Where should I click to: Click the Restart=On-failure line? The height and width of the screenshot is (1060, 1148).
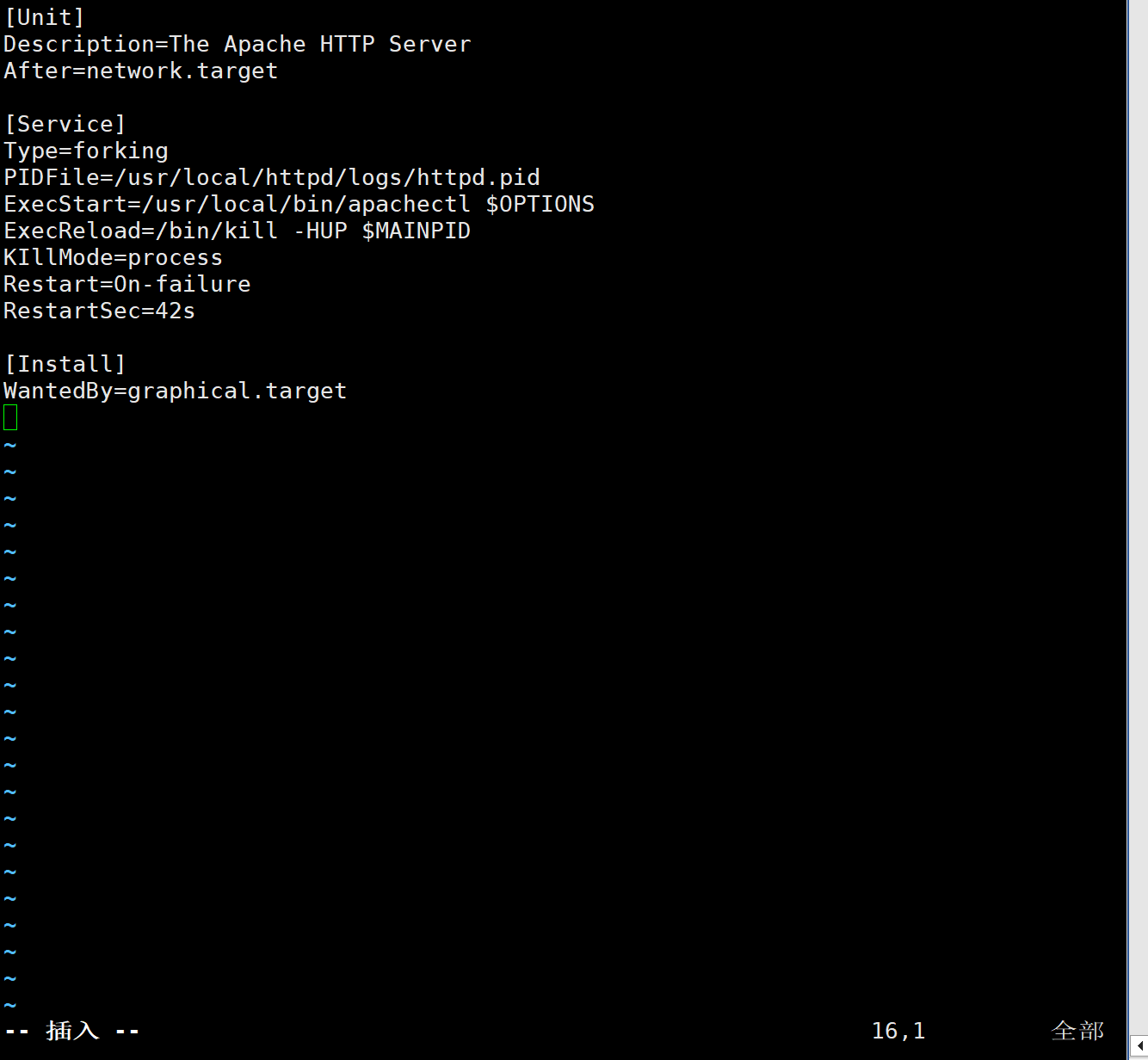(127, 284)
